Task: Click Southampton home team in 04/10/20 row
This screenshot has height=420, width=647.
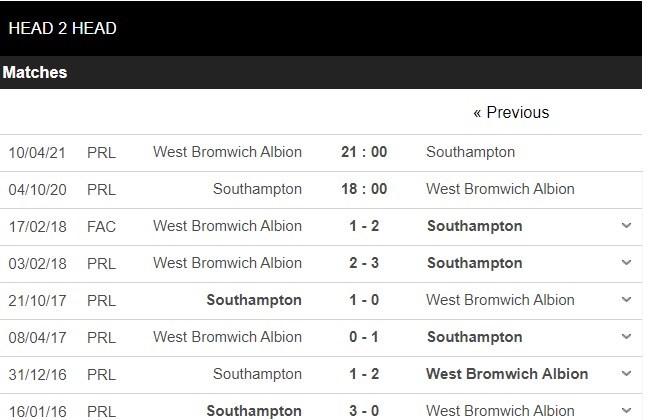Action: (257, 189)
